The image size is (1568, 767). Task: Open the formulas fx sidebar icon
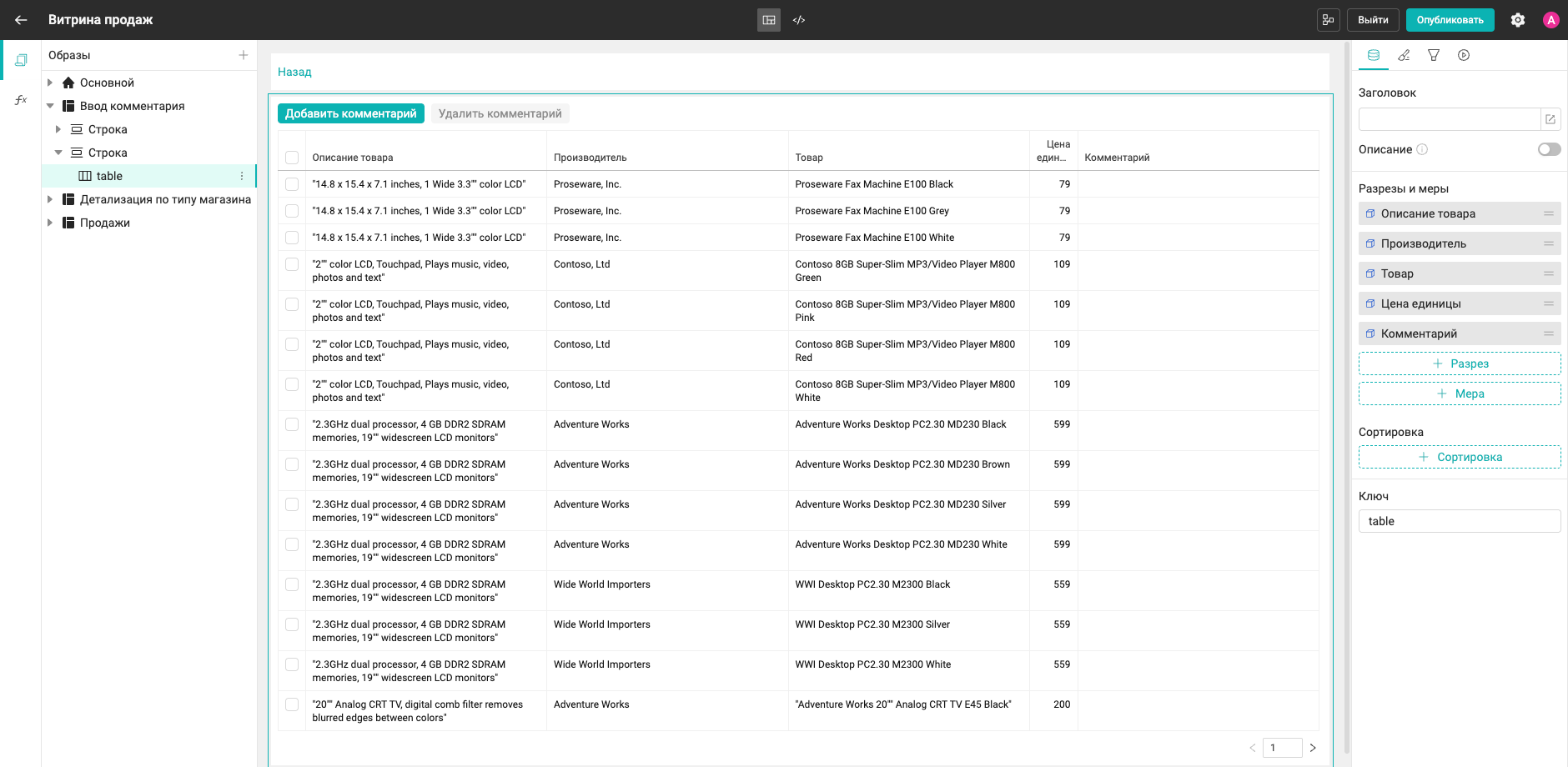(x=21, y=100)
